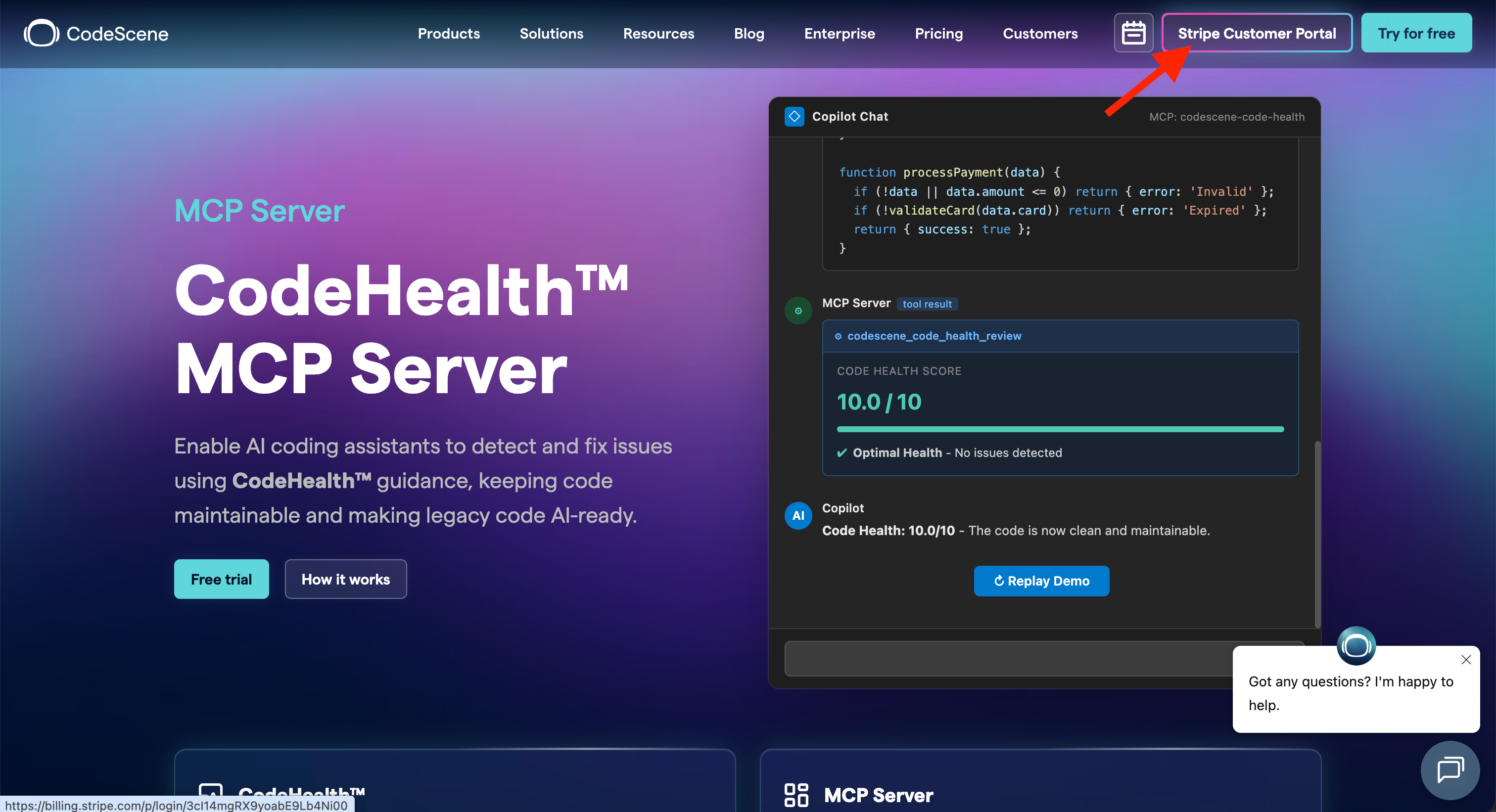Click the 'Copilot Chat' panel title
This screenshot has height=812, width=1496.
849,117
